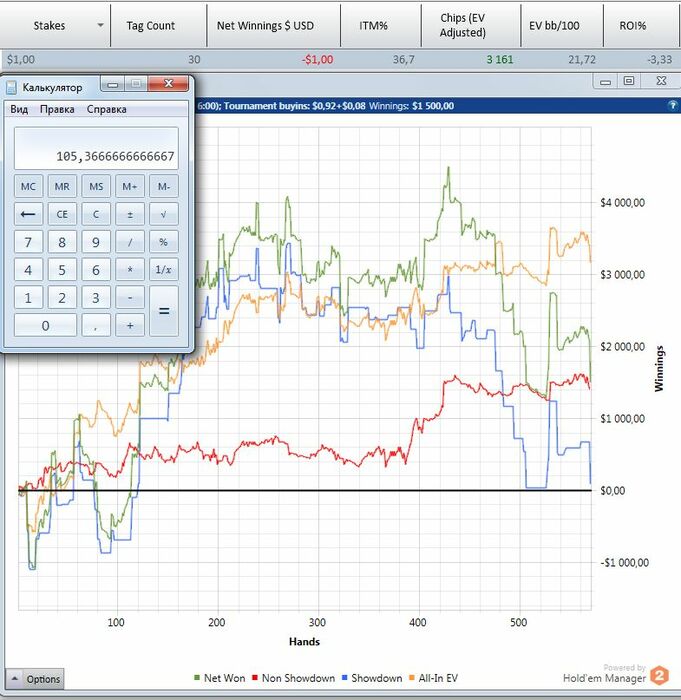Click the percent key
The image size is (681, 700).
(164, 242)
